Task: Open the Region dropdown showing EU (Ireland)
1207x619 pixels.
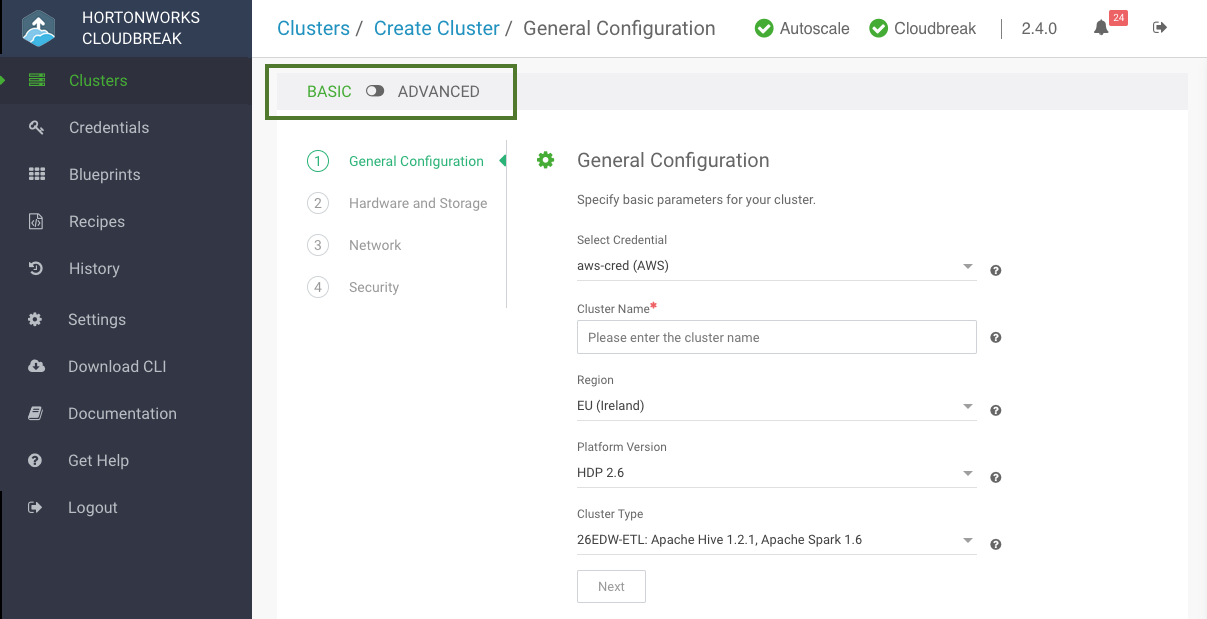Action: point(776,406)
